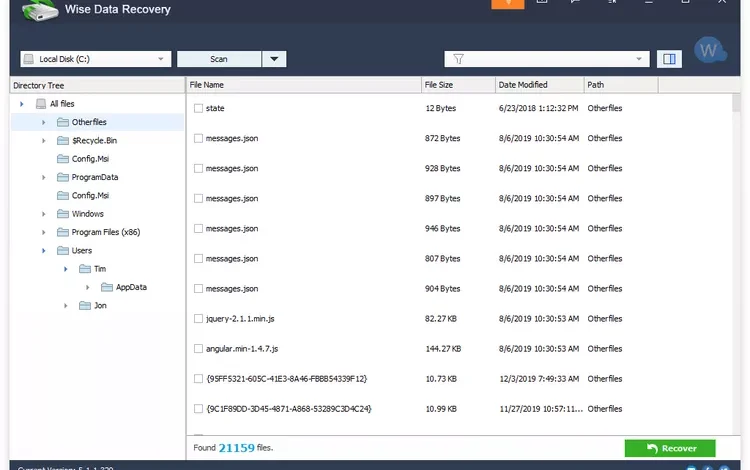This screenshot has height=470, width=750.
Task: Click the $Recycle.Bin folder icon
Action: [x=63, y=141]
